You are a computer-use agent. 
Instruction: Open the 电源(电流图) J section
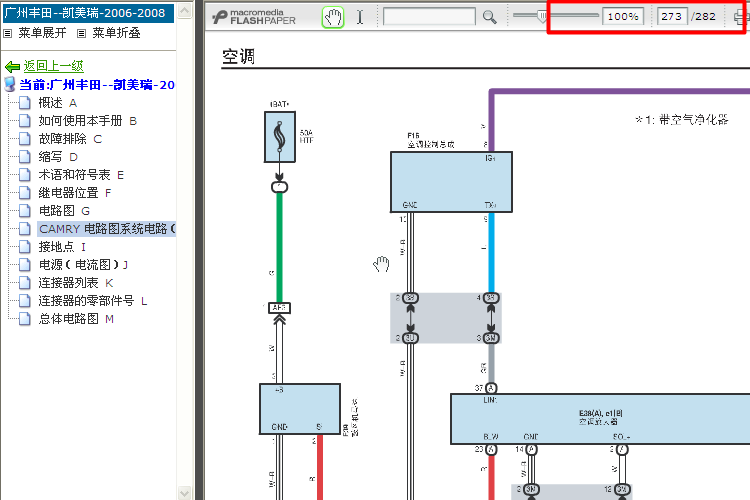[x=83, y=265]
